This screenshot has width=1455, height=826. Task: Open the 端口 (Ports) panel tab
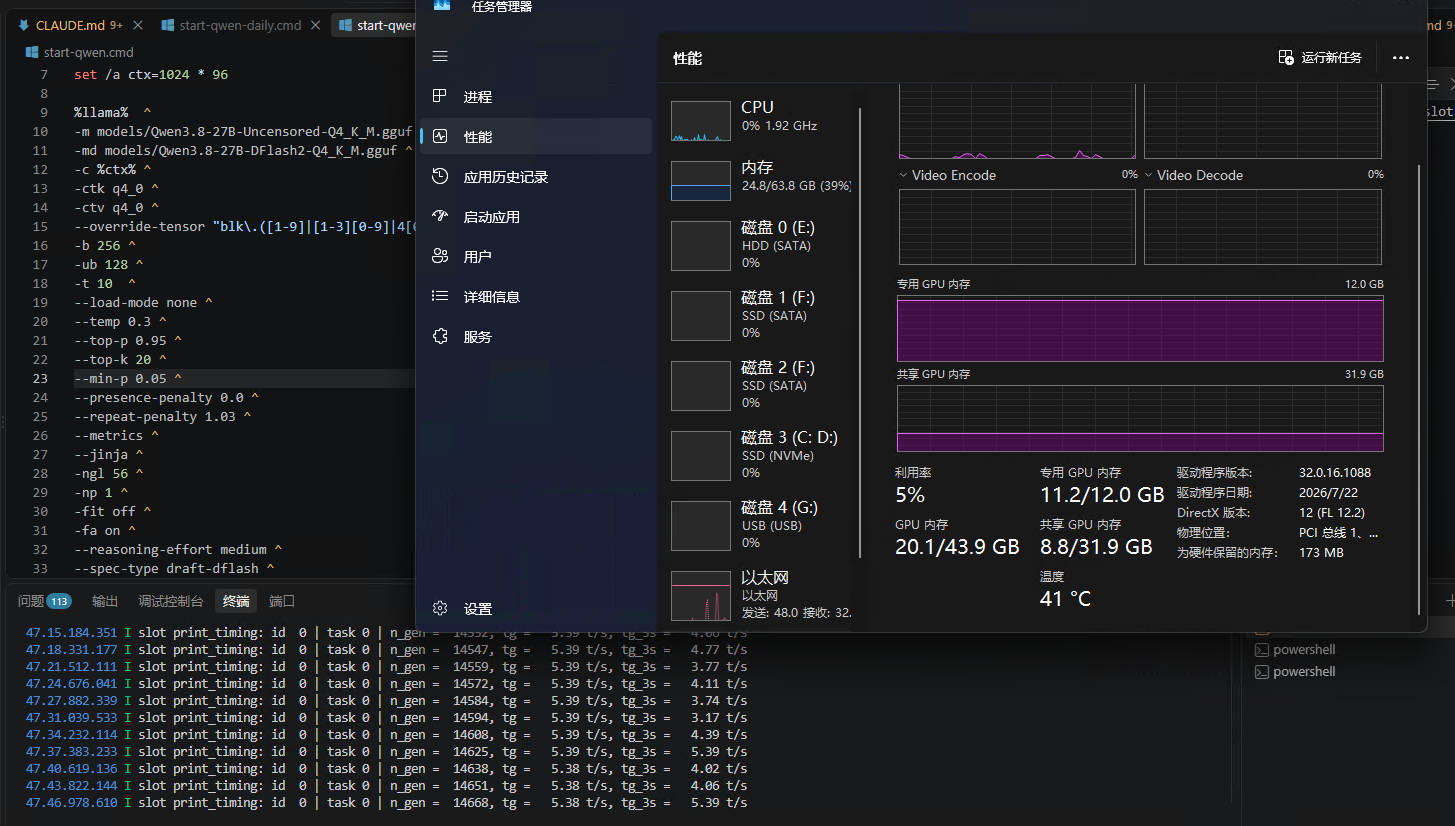[282, 601]
